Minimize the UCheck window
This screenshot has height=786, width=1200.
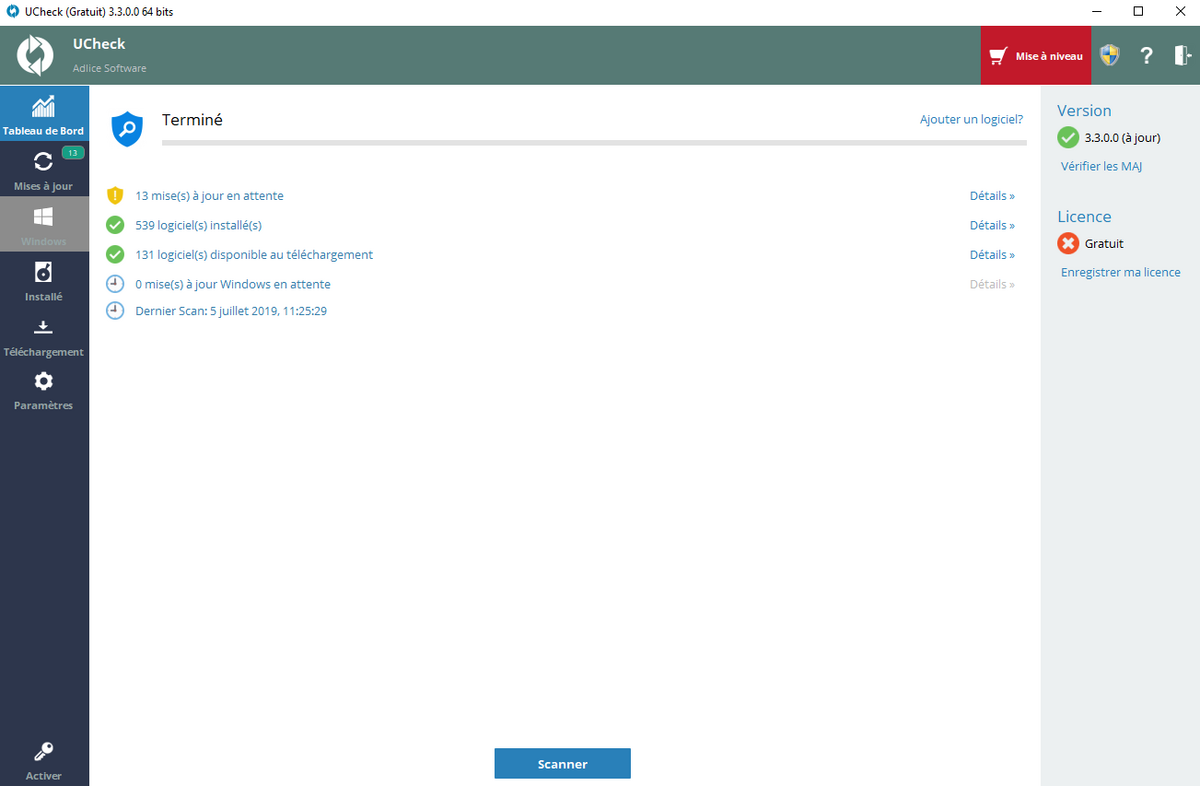coord(1096,11)
